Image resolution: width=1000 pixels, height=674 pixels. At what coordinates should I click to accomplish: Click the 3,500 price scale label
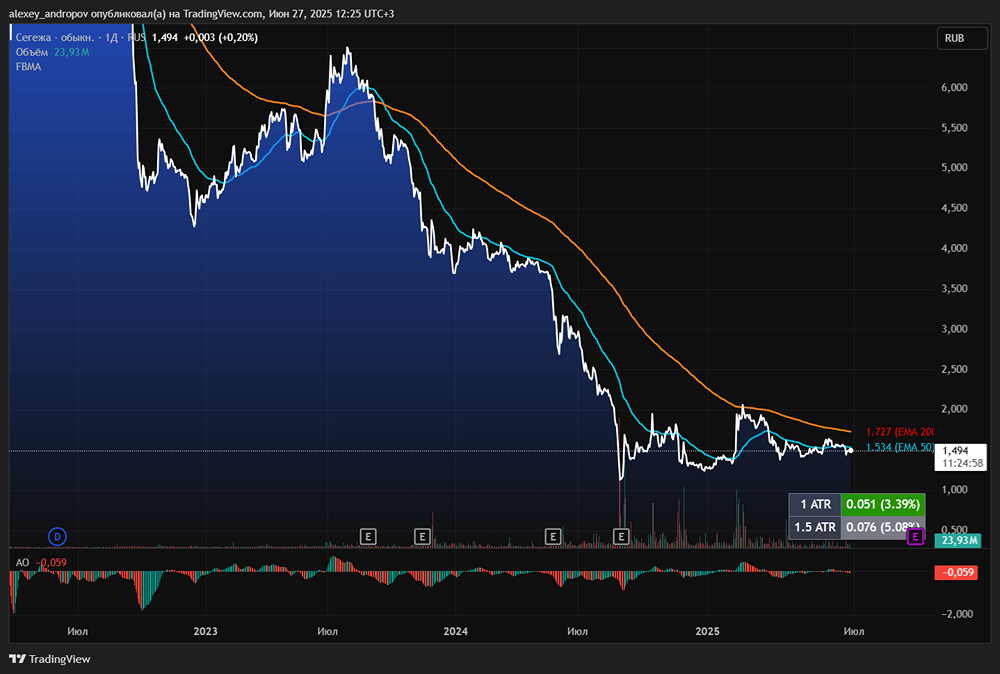coord(954,288)
